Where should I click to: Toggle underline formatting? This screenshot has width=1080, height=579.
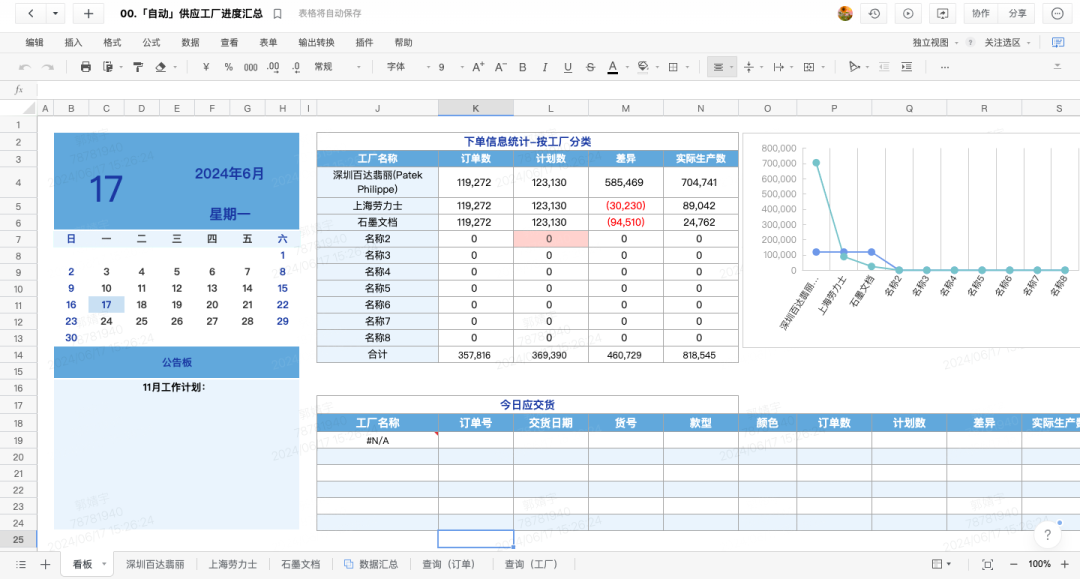tap(568, 67)
